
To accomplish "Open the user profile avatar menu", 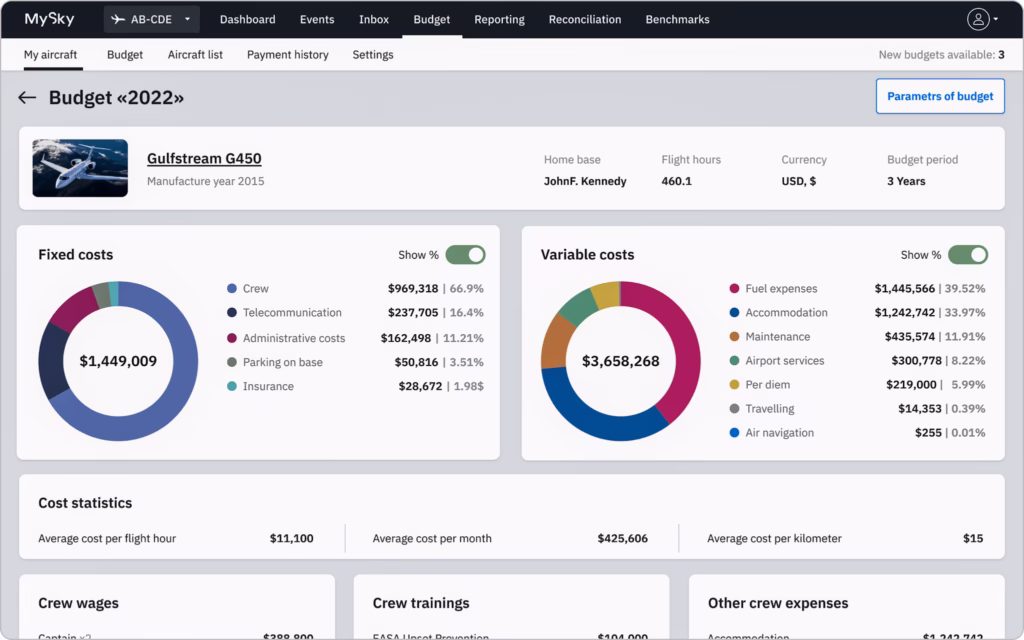I will [977, 19].
